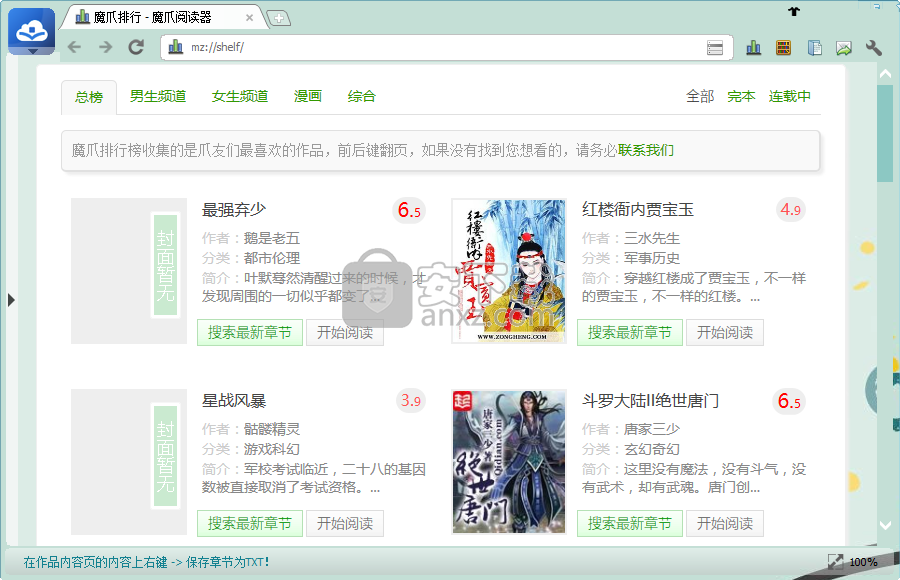Image resolution: width=900 pixels, height=580 pixels.
Task: Click the 最强弃少 placeholder cover
Action: (x=129, y=271)
